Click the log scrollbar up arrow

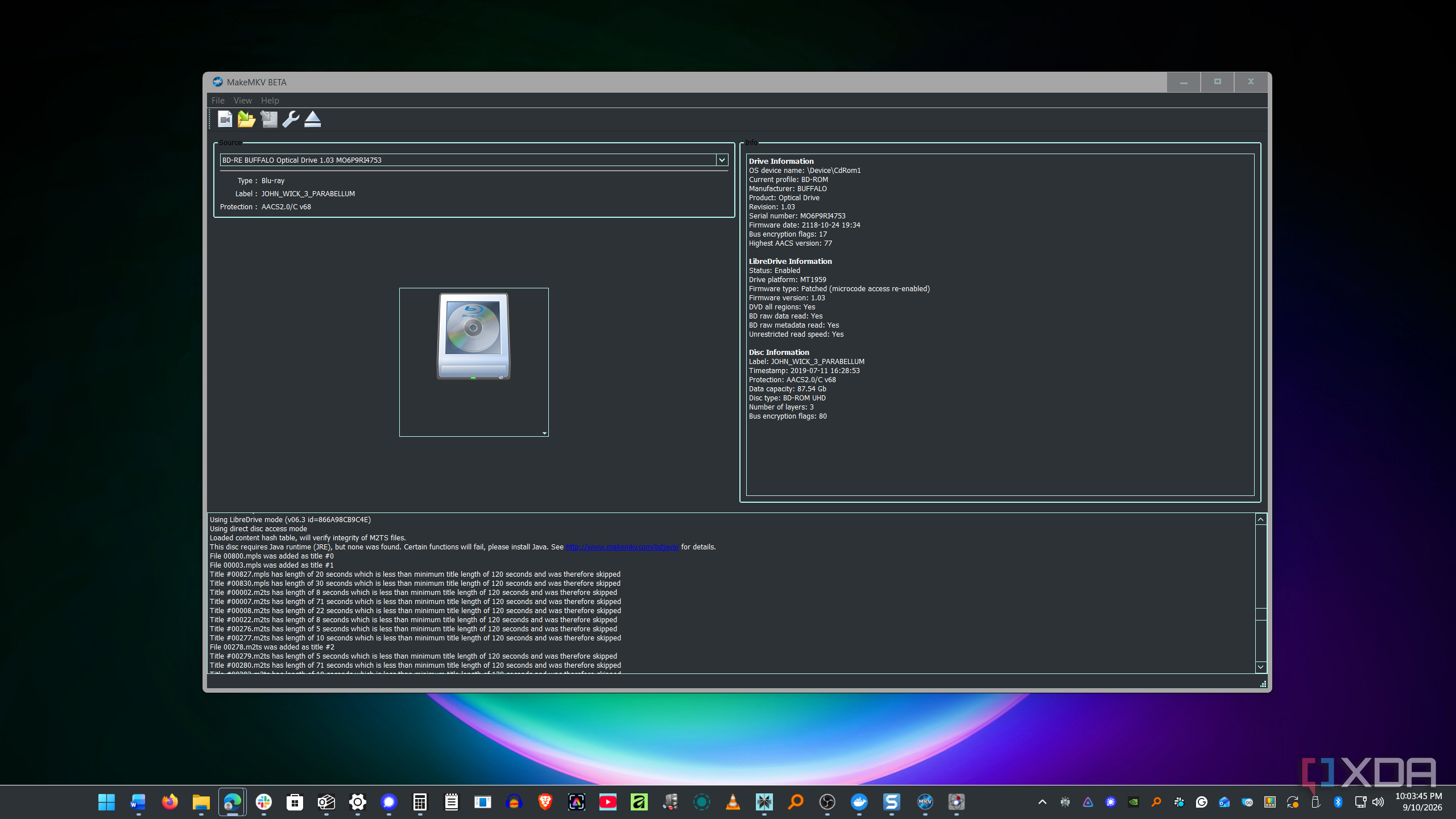click(x=1260, y=519)
